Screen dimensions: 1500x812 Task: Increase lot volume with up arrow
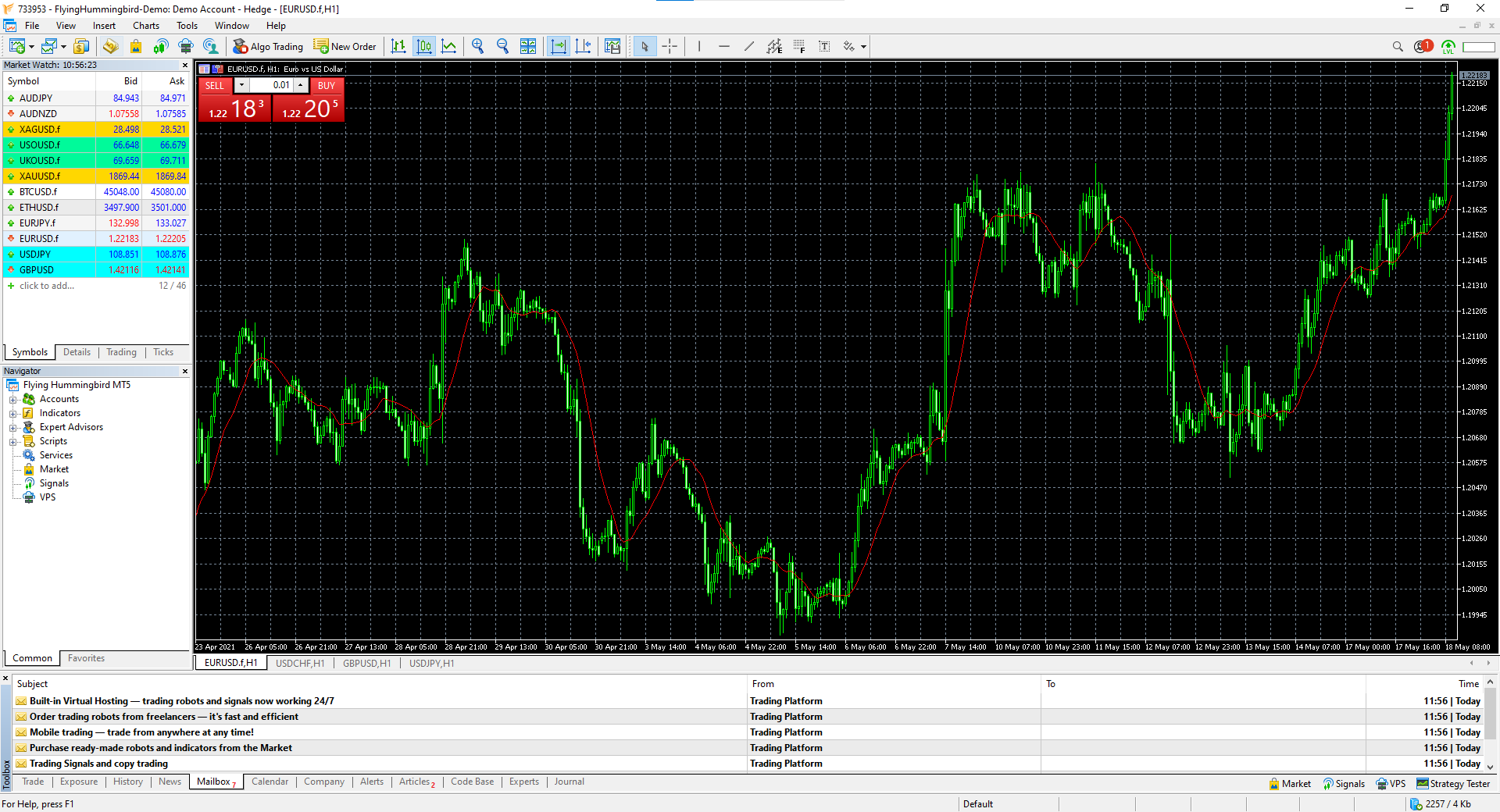tap(301, 85)
